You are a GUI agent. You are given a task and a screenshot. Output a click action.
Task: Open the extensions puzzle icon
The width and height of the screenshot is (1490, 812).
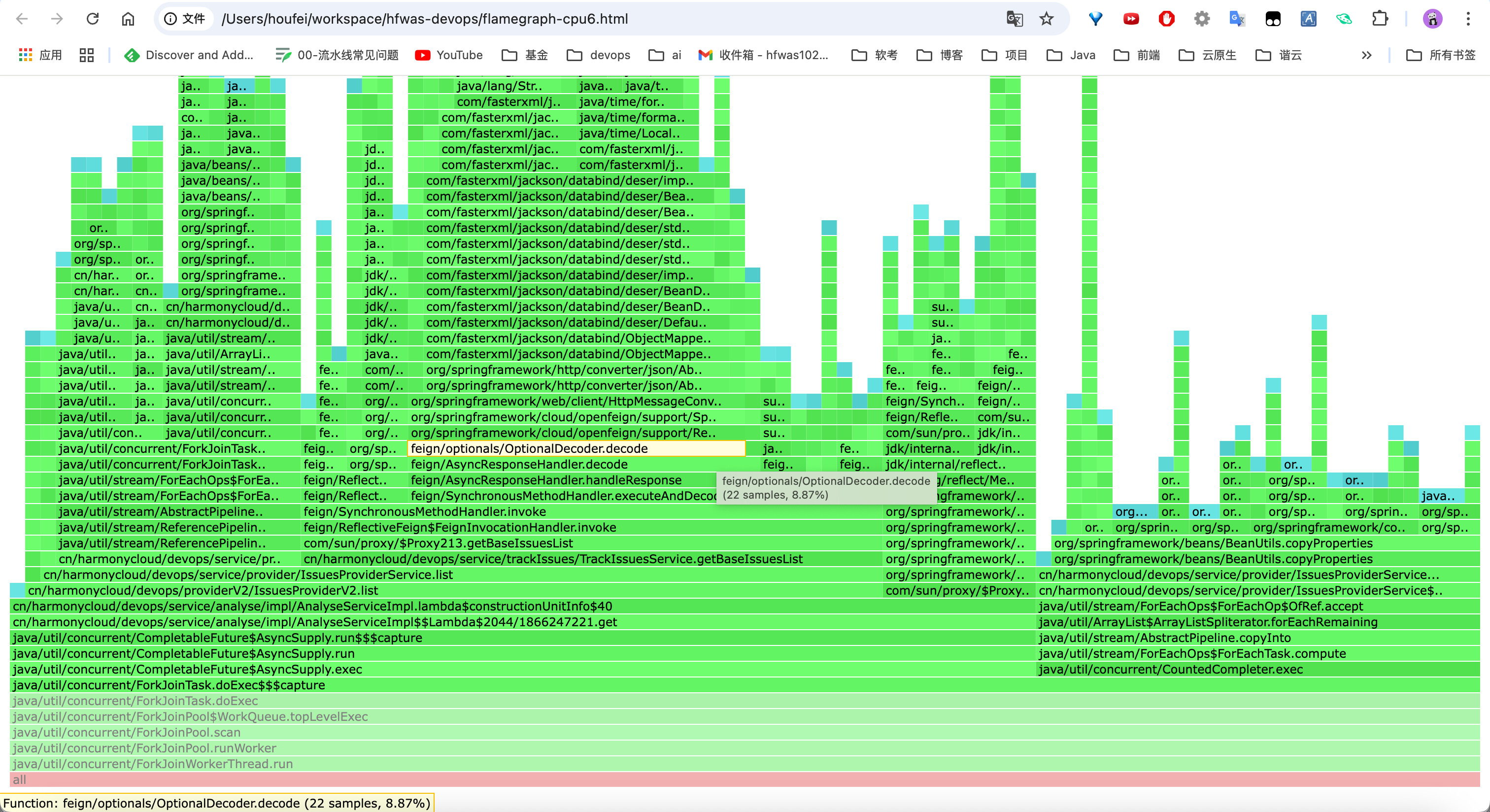[1380, 19]
